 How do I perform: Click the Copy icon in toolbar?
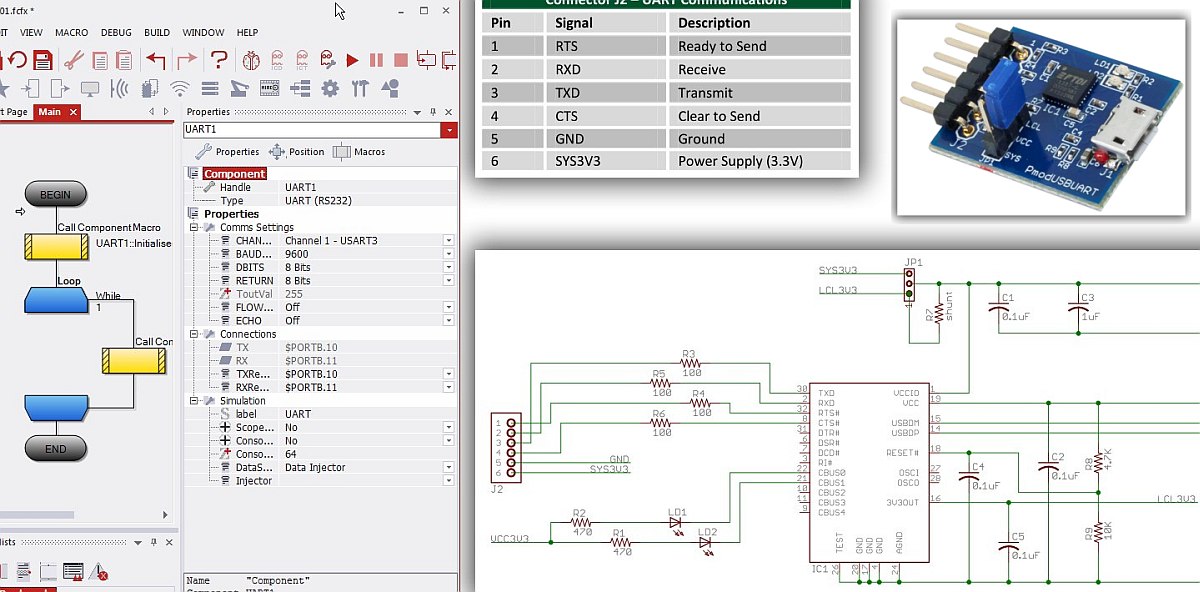(x=100, y=60)
